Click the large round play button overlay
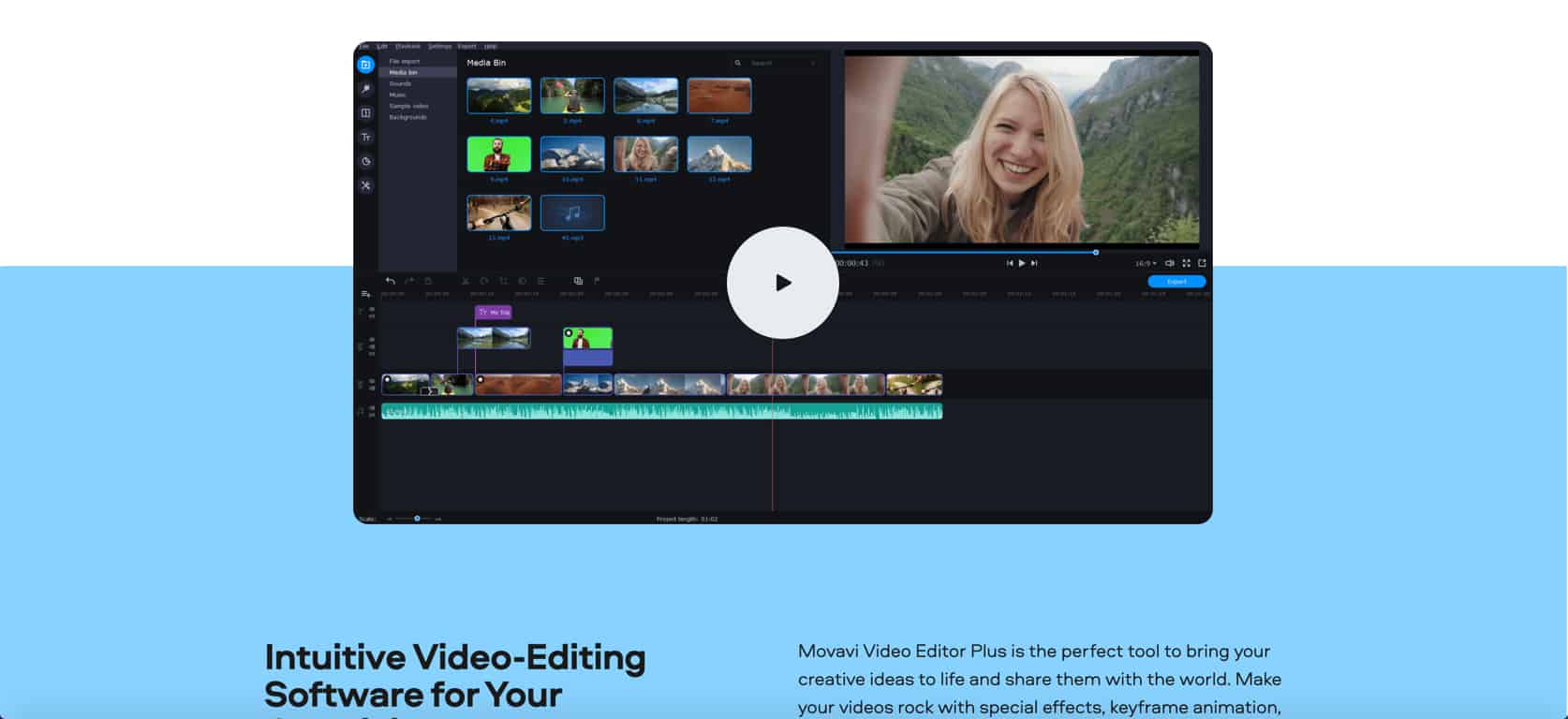1568x719 pixels. point(782,283)
